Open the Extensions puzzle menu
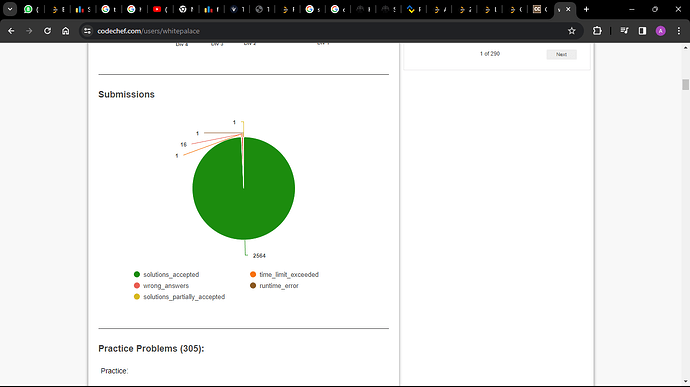This screenshot has width=690, height=387. click(597, 31)
